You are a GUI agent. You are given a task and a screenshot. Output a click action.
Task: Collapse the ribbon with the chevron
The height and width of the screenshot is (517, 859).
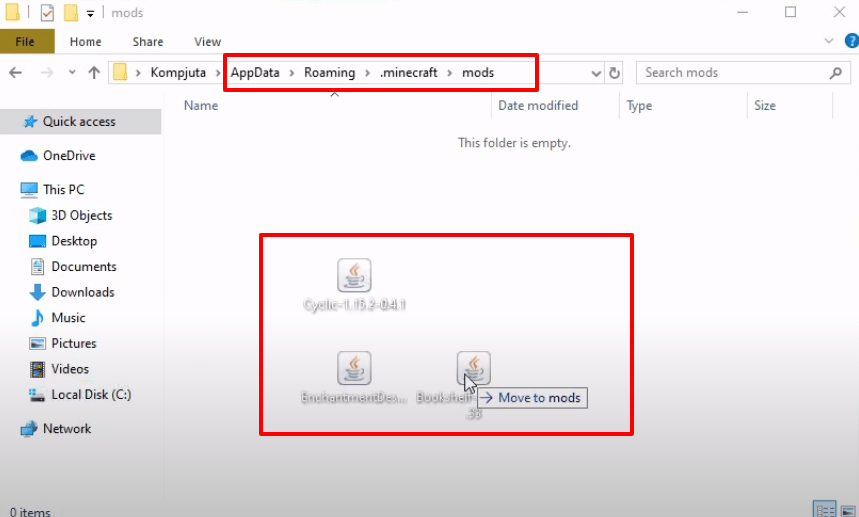(828, 41)
